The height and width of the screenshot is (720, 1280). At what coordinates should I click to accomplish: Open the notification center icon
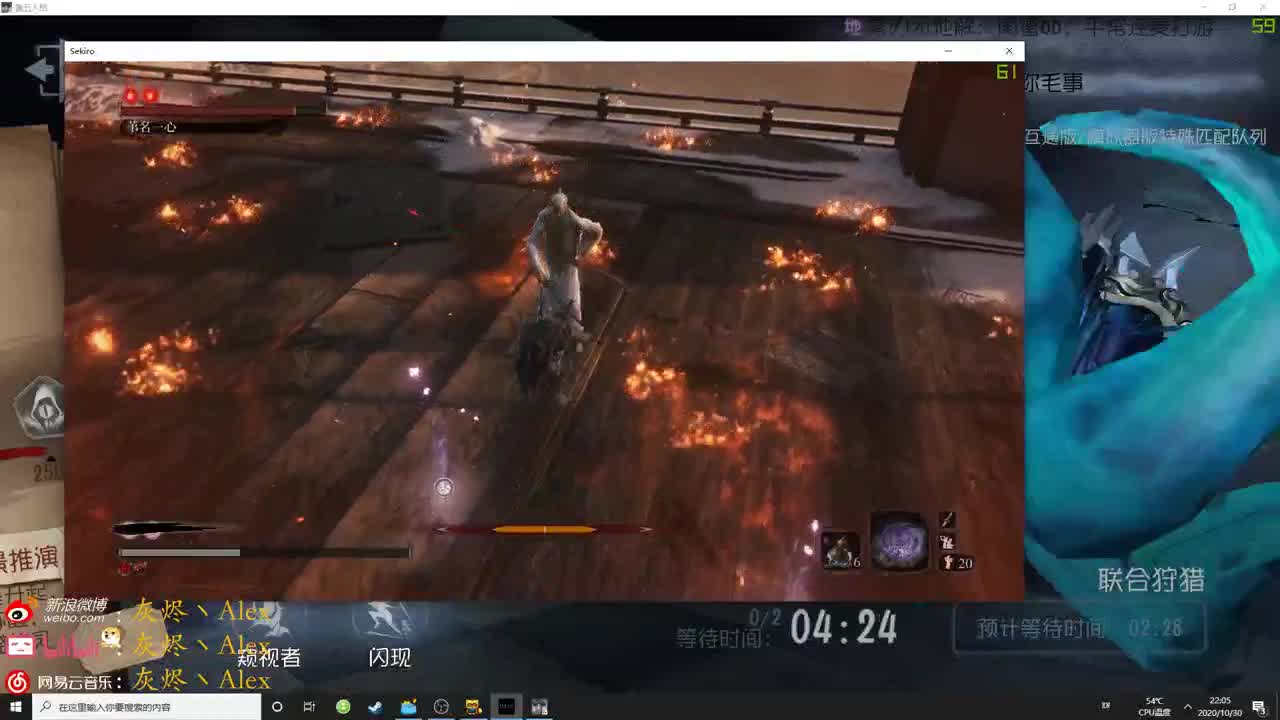pos(1261,707)
